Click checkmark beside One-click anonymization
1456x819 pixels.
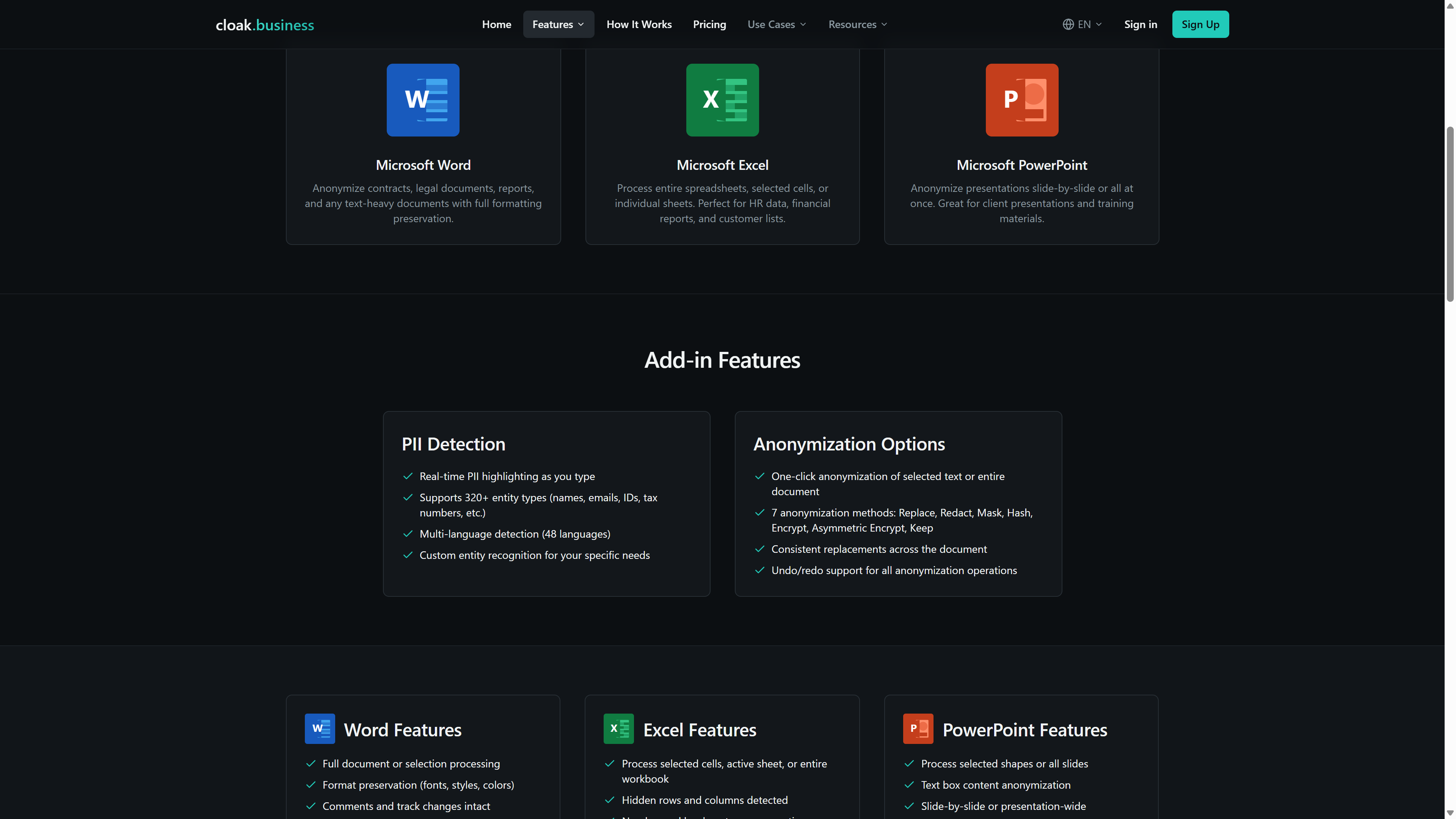pyautogui.click(x=759, y=476)
